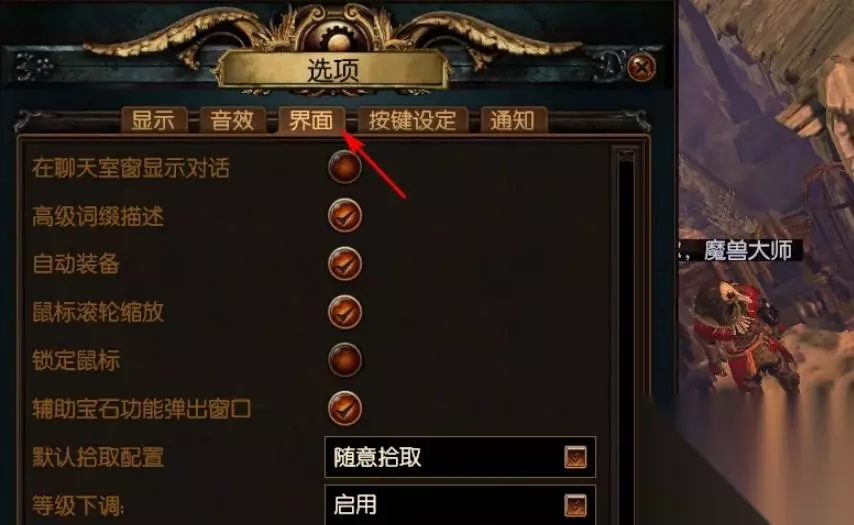Screen dimensions: 854x525
Task: Uncheck 高级词缀描述 option
Action: pos(345,216)
